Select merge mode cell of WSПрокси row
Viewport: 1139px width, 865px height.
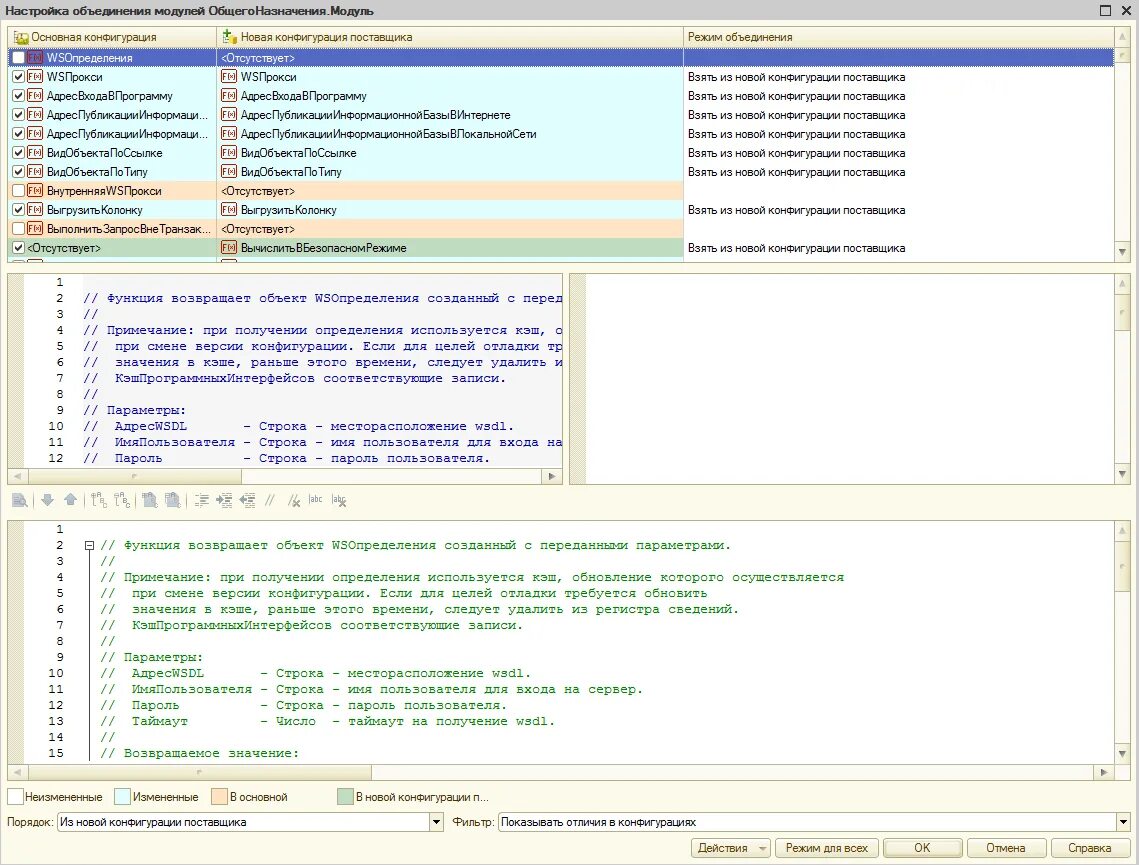[898, 76]
